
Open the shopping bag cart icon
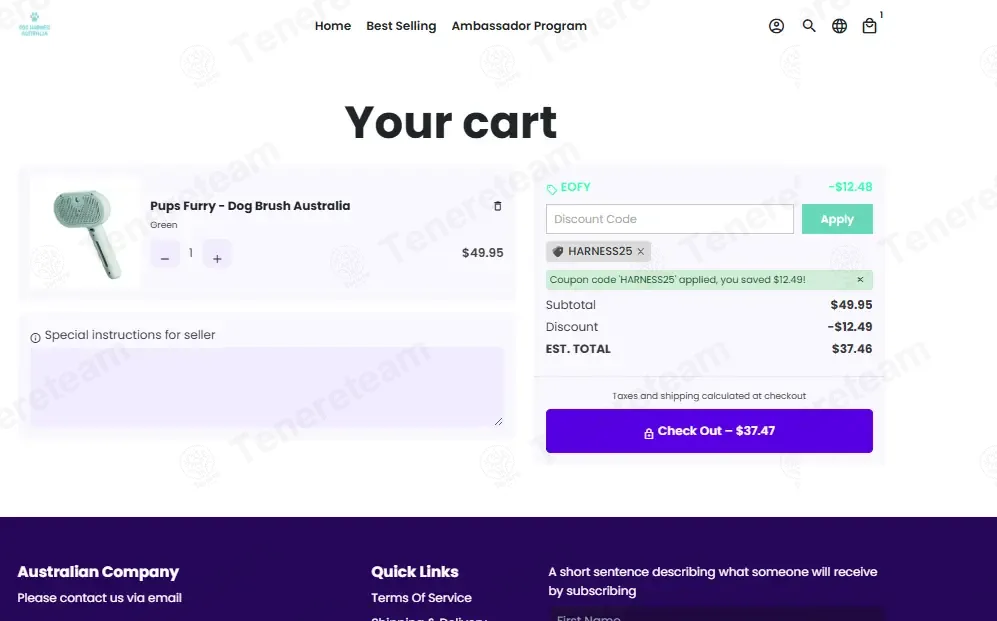pos(869,26)
